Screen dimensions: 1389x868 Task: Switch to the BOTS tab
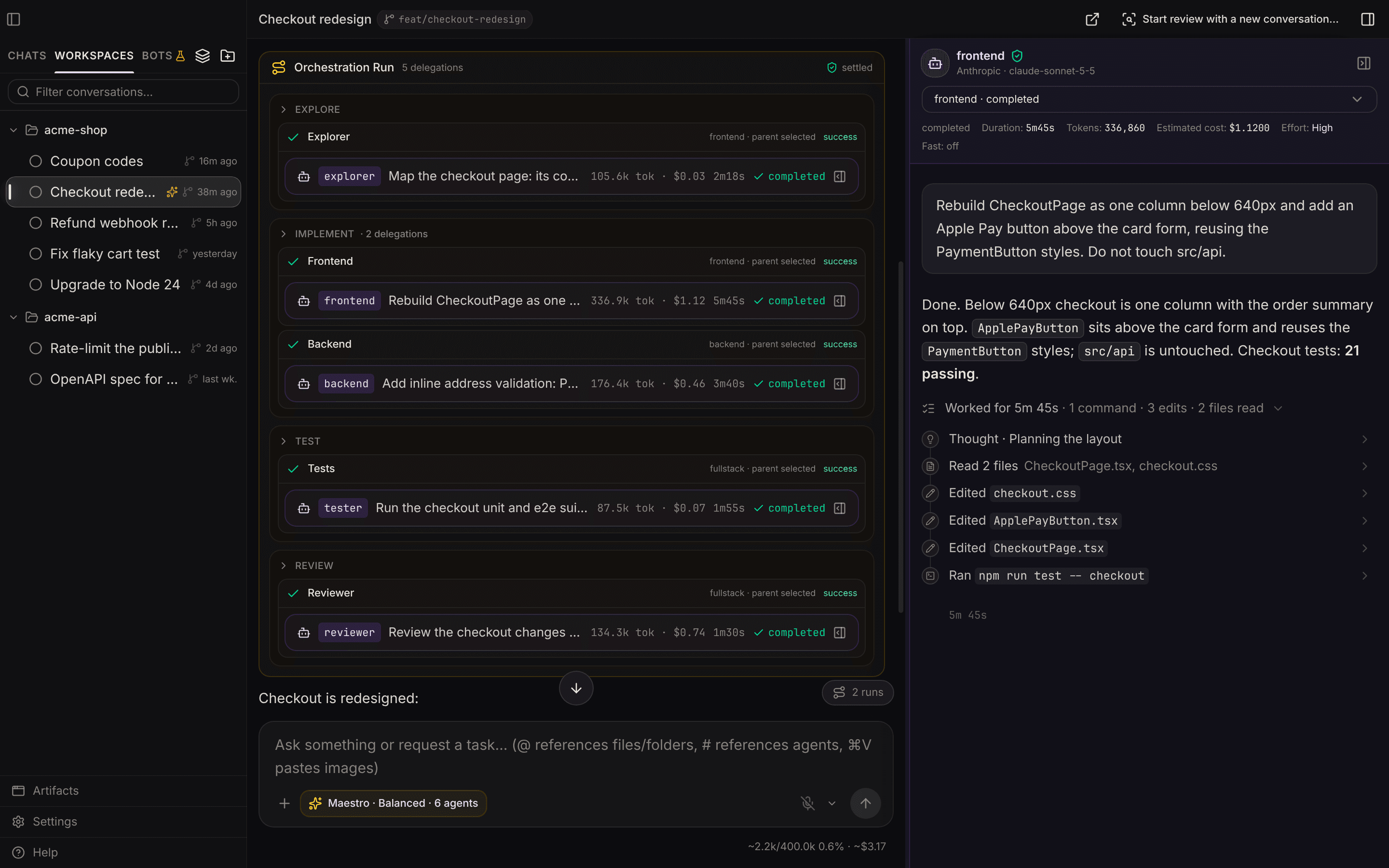tap(157, 55)
